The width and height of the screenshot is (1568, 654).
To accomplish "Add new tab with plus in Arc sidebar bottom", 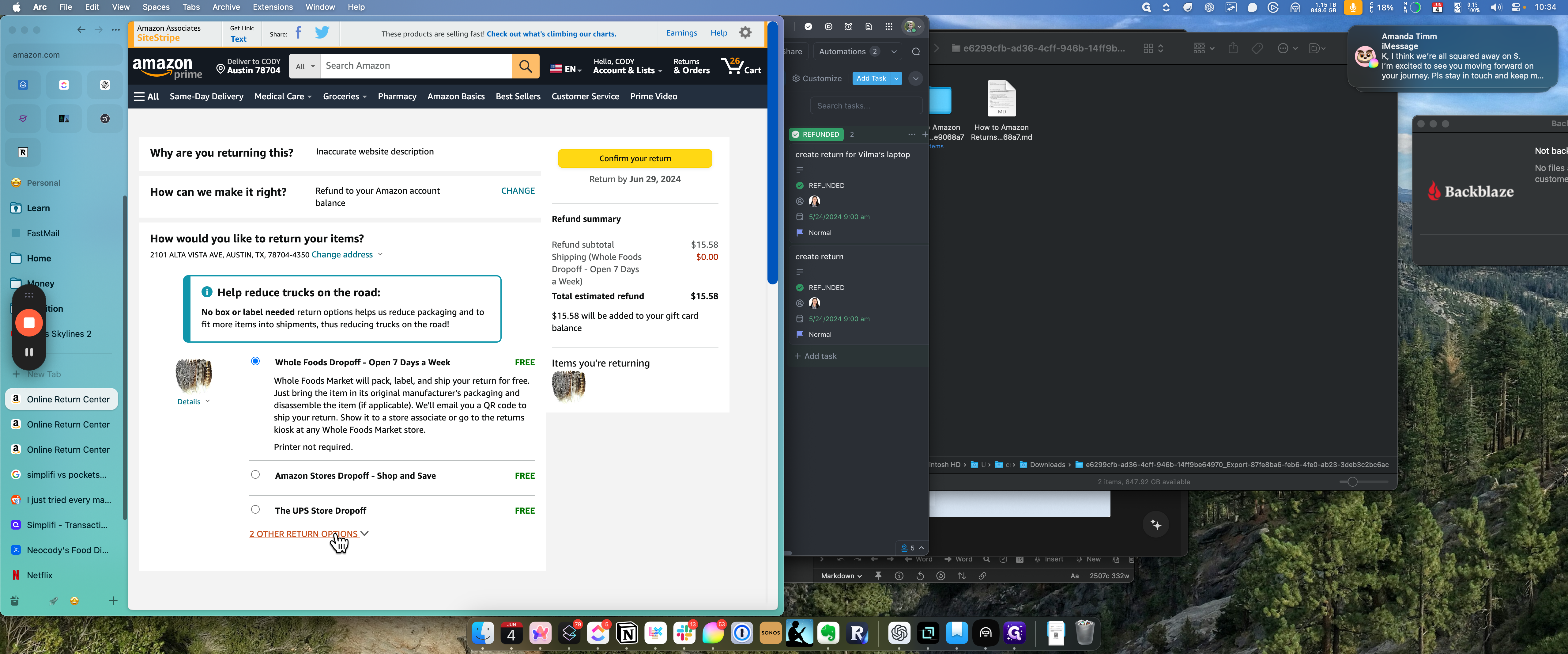I will (113, 601).
